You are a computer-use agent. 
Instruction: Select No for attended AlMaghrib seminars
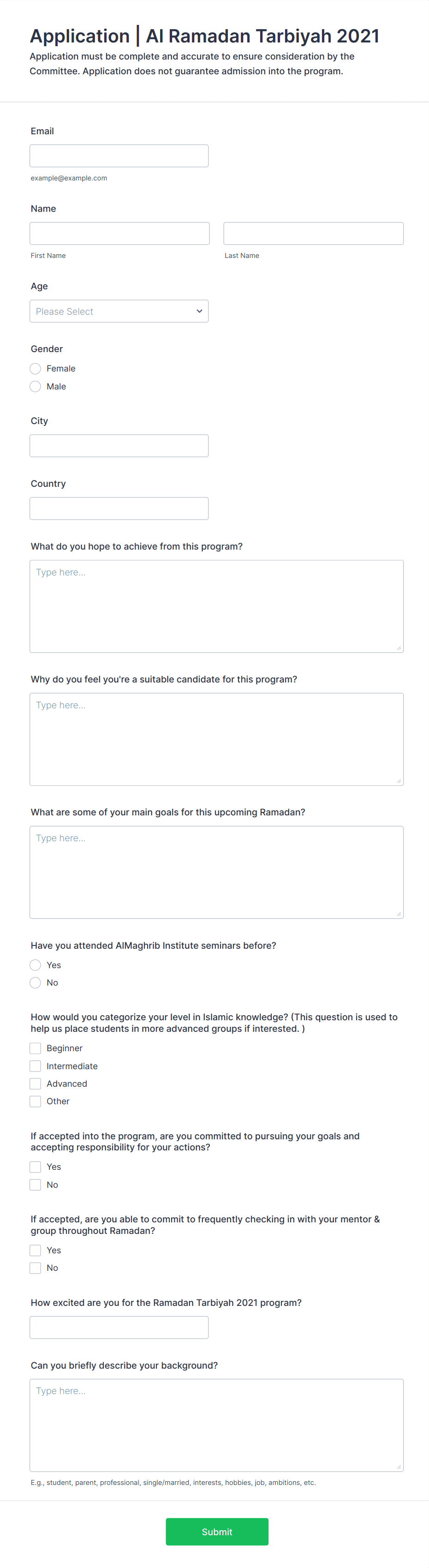[36, 982]
